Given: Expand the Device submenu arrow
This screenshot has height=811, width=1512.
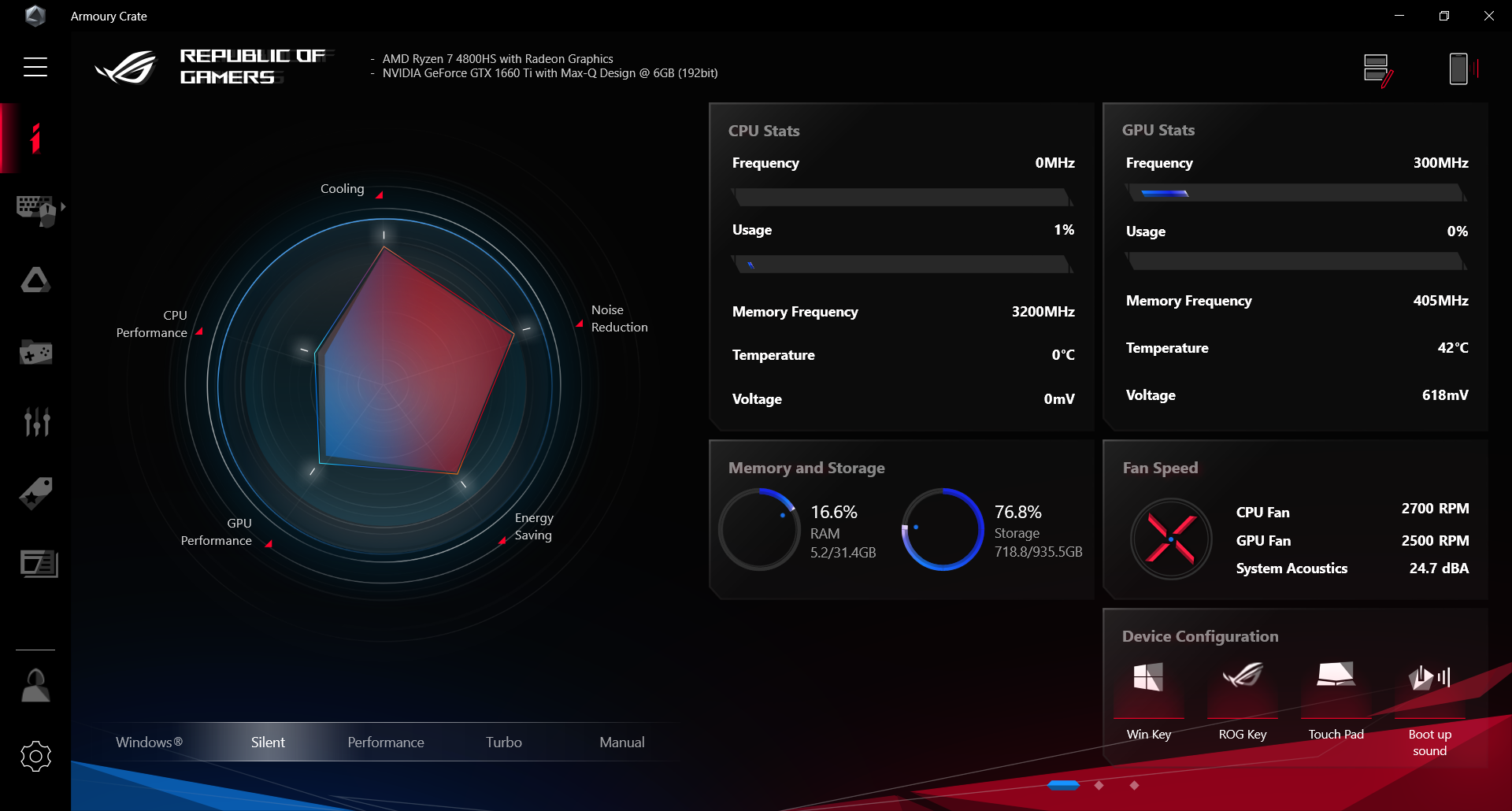Looking at the screenshot, I should (63, 206).
